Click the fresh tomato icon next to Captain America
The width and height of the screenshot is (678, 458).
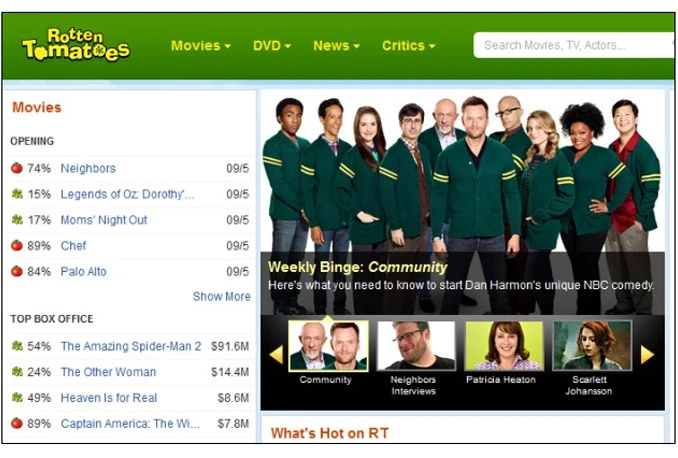coord(17,423)
